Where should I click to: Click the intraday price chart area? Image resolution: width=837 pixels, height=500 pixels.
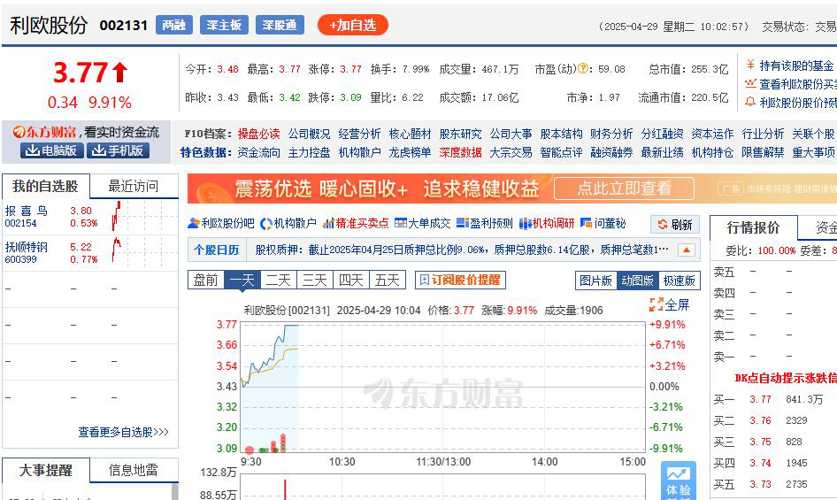443,387
